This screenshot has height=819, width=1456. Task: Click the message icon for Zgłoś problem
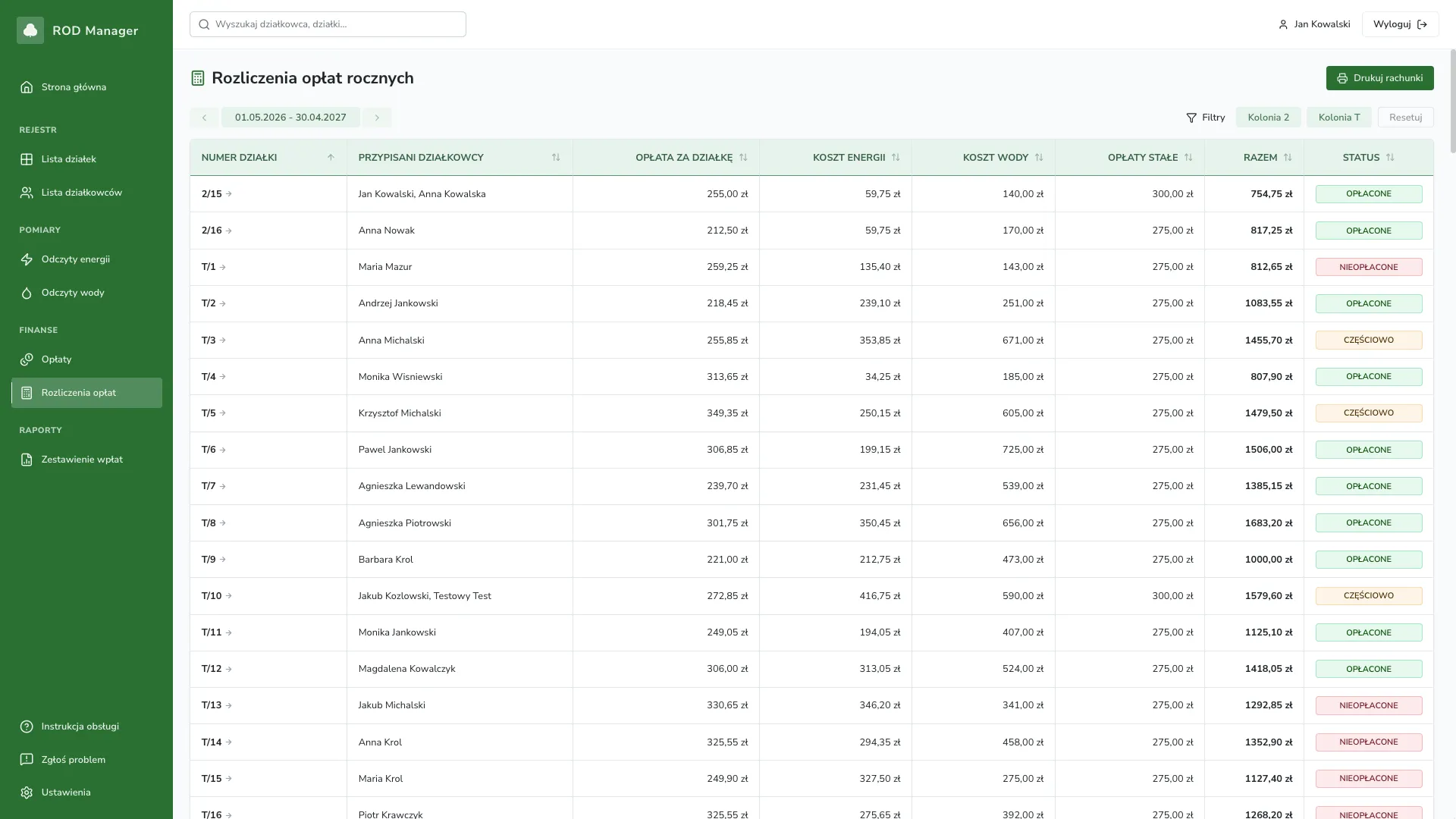click(x=27, y=760)
